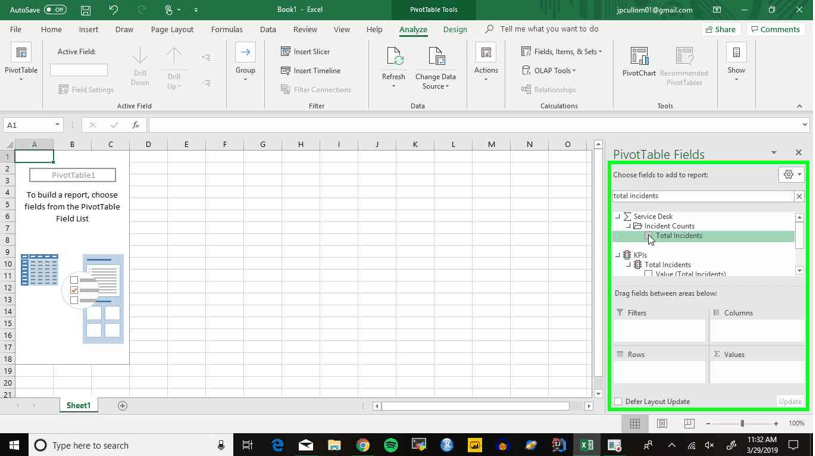
Task: Switch to the Insert tab
Action: click(x=88, y=30)
